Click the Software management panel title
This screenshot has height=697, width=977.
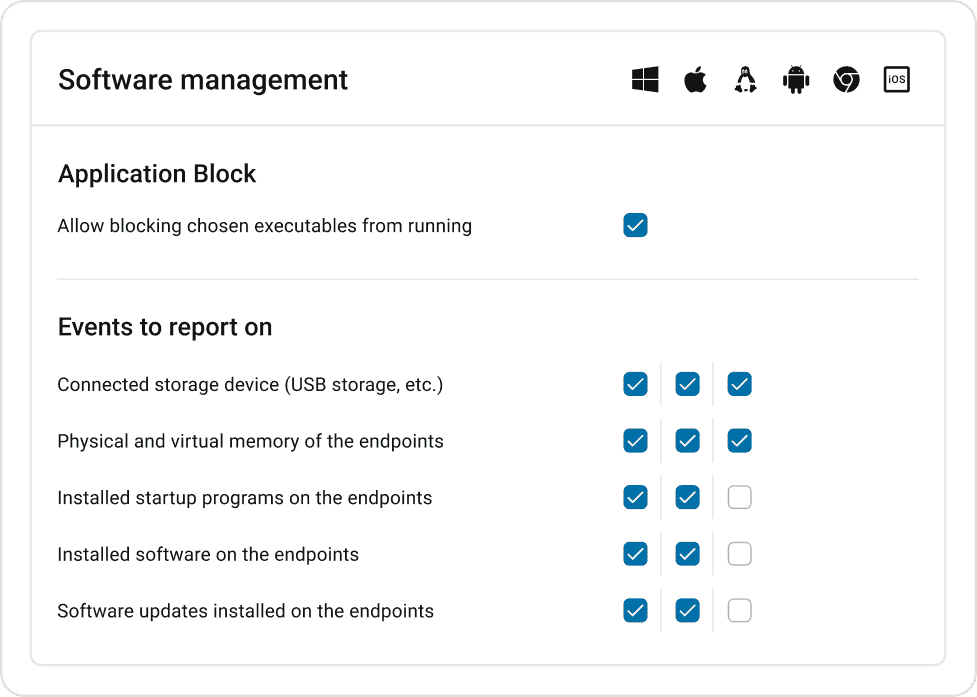coord(203,80)
